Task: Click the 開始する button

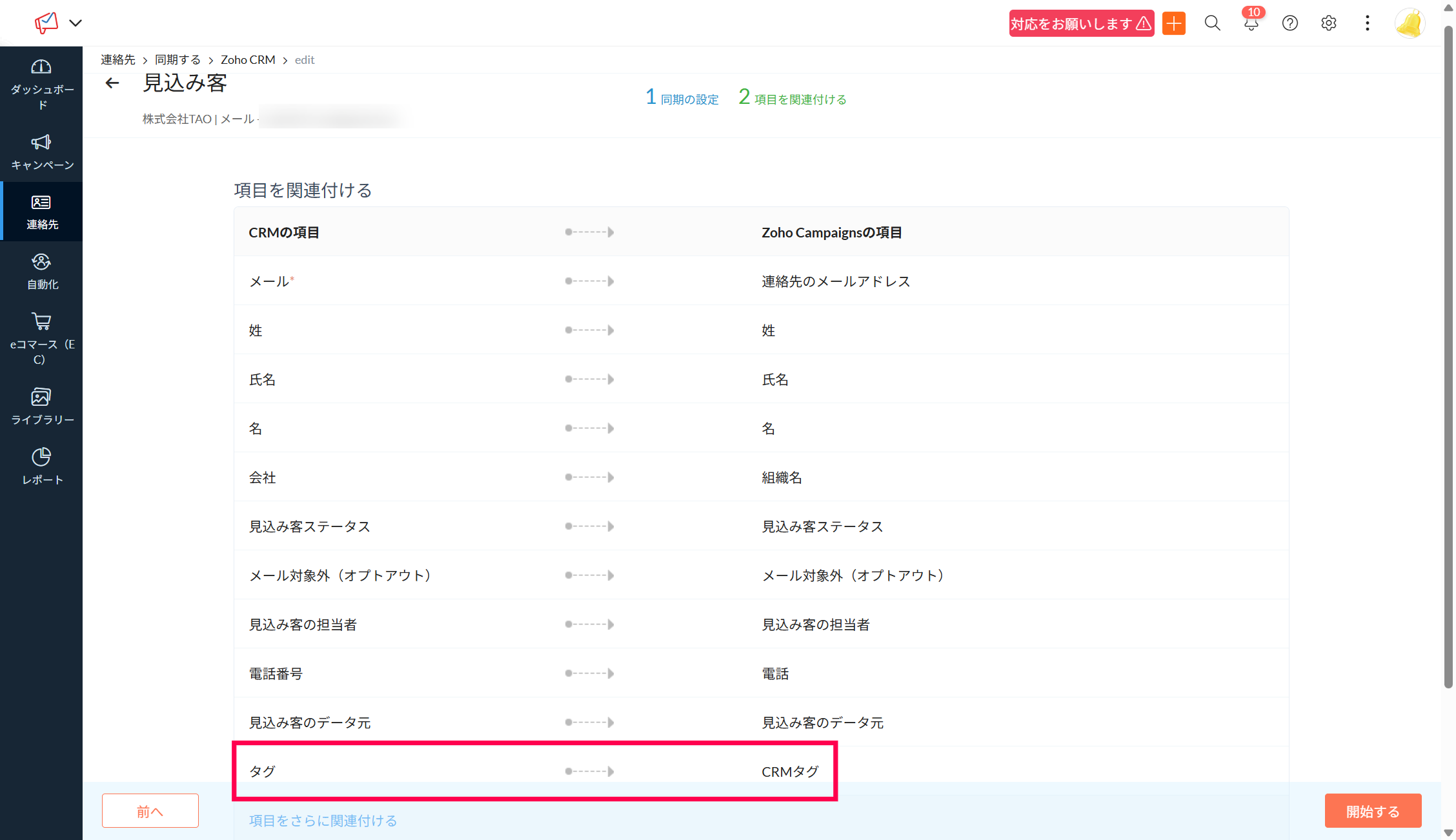Action: tap(1373, 811)
